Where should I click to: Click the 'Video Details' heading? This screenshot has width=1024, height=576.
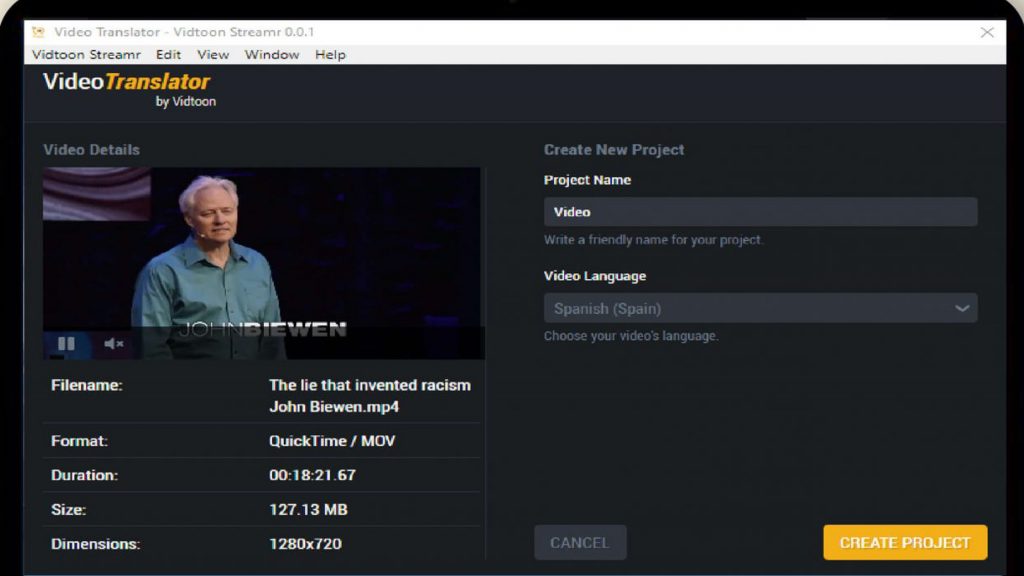pyautogui.click(x=91, y=150)
